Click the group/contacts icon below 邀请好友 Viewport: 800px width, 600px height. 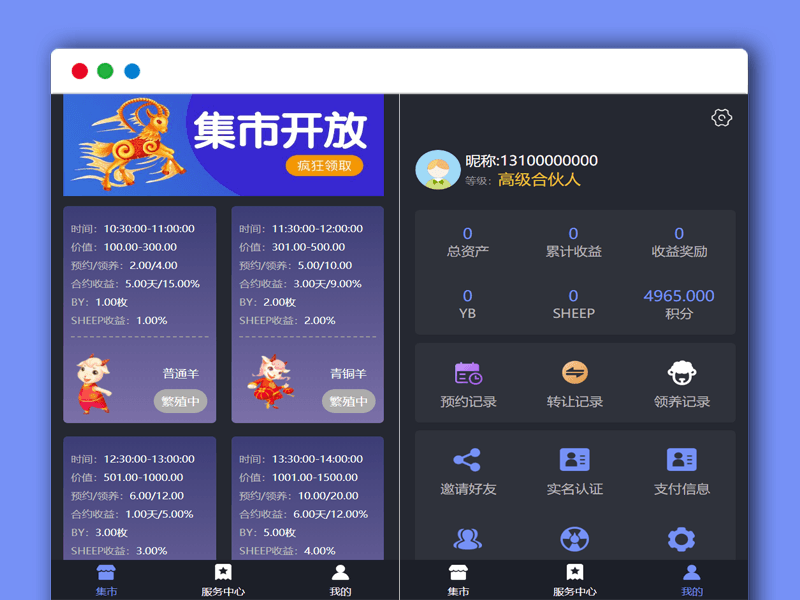467,538
